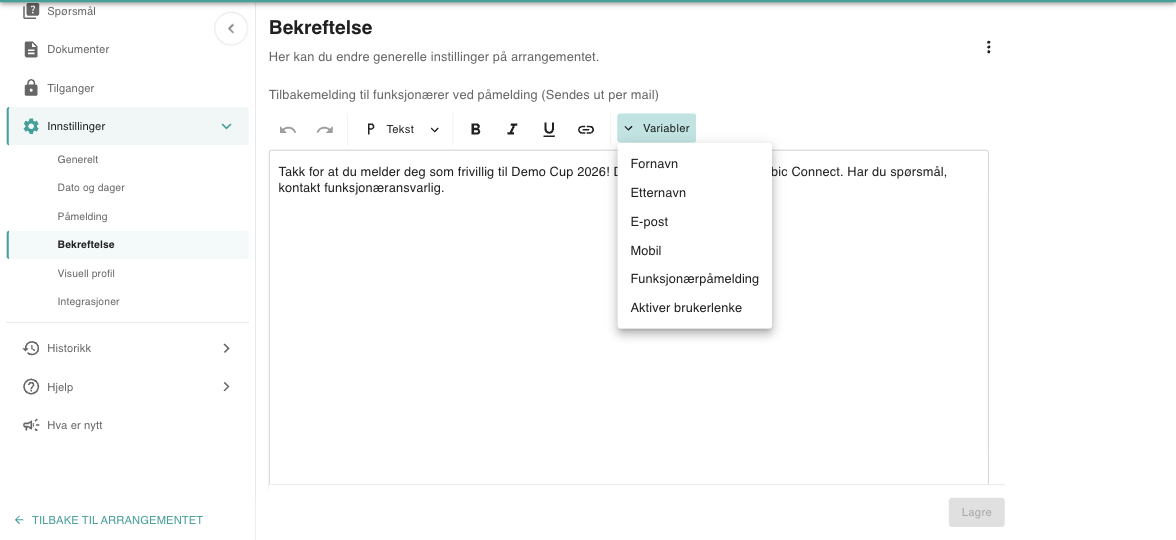Apply underline formatting
The width and height of the screenshot is (1176, 540).
pos(549,129)
